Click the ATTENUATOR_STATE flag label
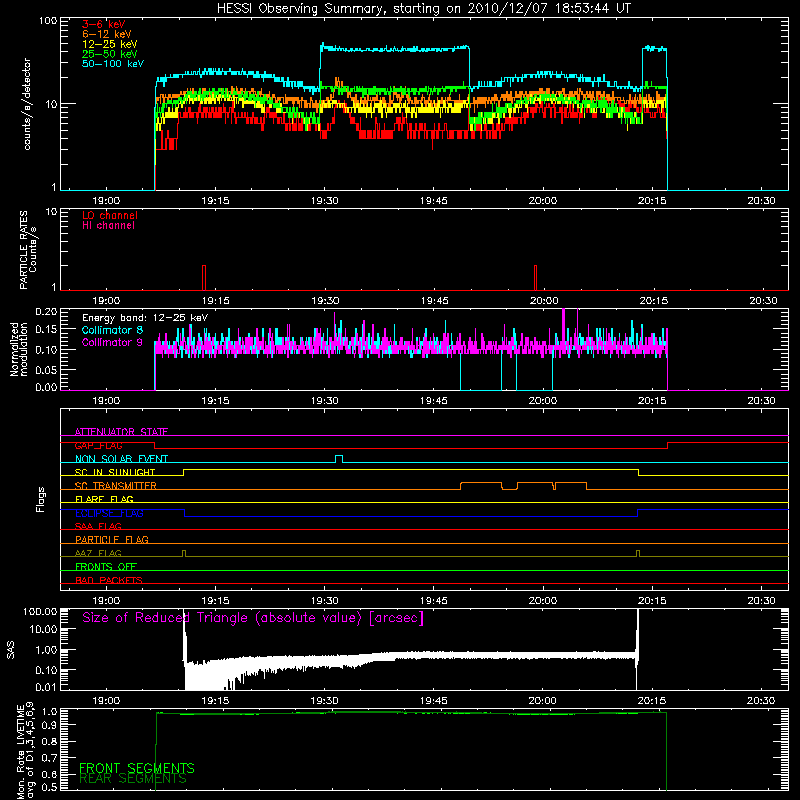This screenshot has width=800, height=800. point(121,432)
